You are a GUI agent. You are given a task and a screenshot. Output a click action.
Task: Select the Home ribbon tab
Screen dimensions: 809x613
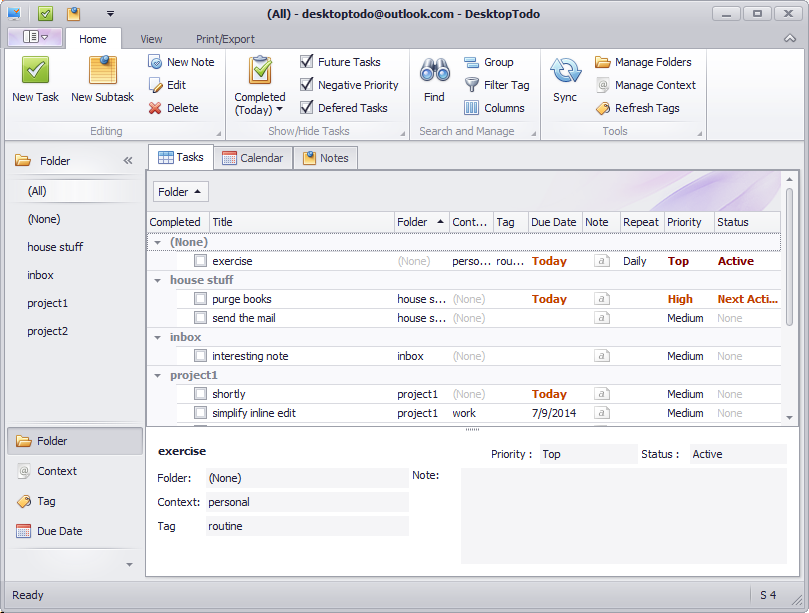(x=93, y=39)
